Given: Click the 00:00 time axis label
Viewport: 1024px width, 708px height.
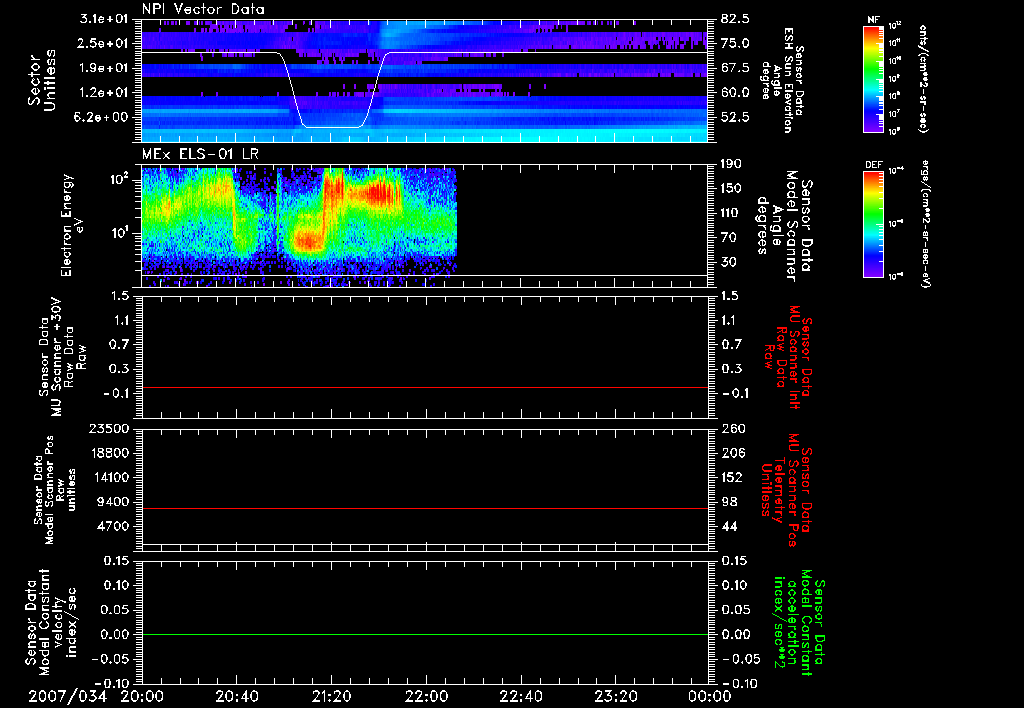Looking at the screenshot, I should [x=709, y=696].
